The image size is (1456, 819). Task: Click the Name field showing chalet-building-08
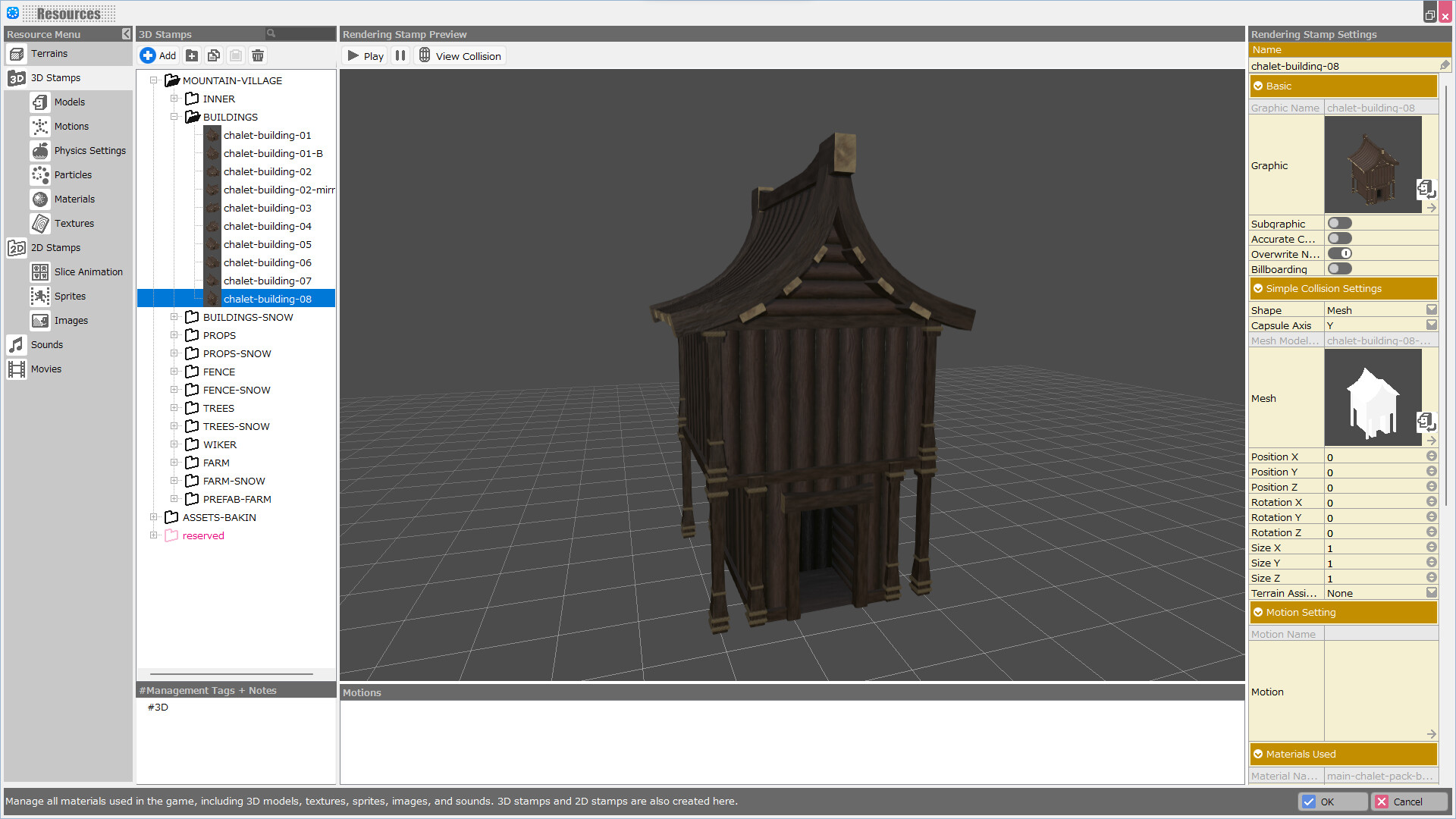click(x=1342, y=66)
